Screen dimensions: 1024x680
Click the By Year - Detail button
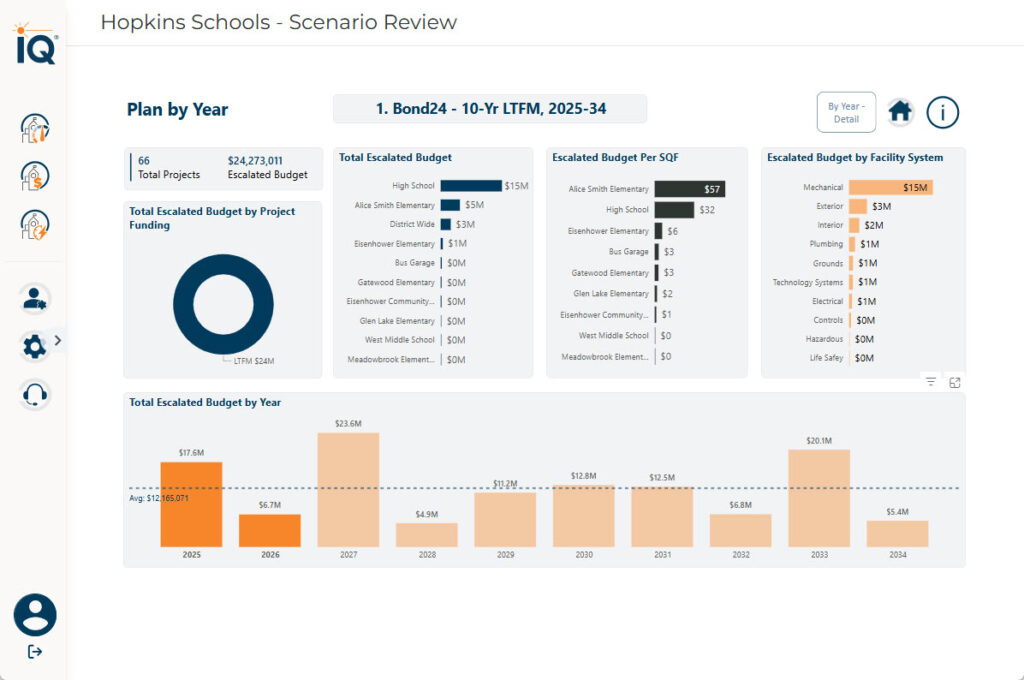coord(846,112)
